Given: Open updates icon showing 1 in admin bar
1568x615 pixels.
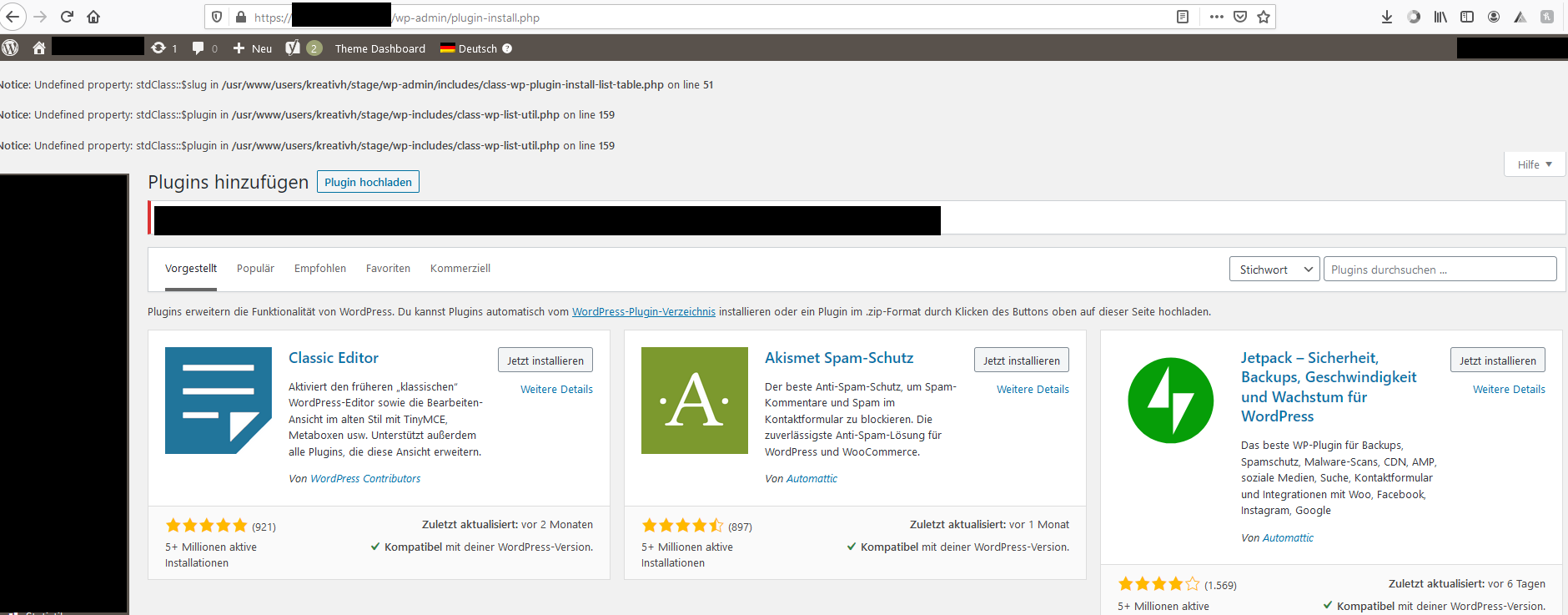Looking at the screenshot, I should tap(163, 48).
